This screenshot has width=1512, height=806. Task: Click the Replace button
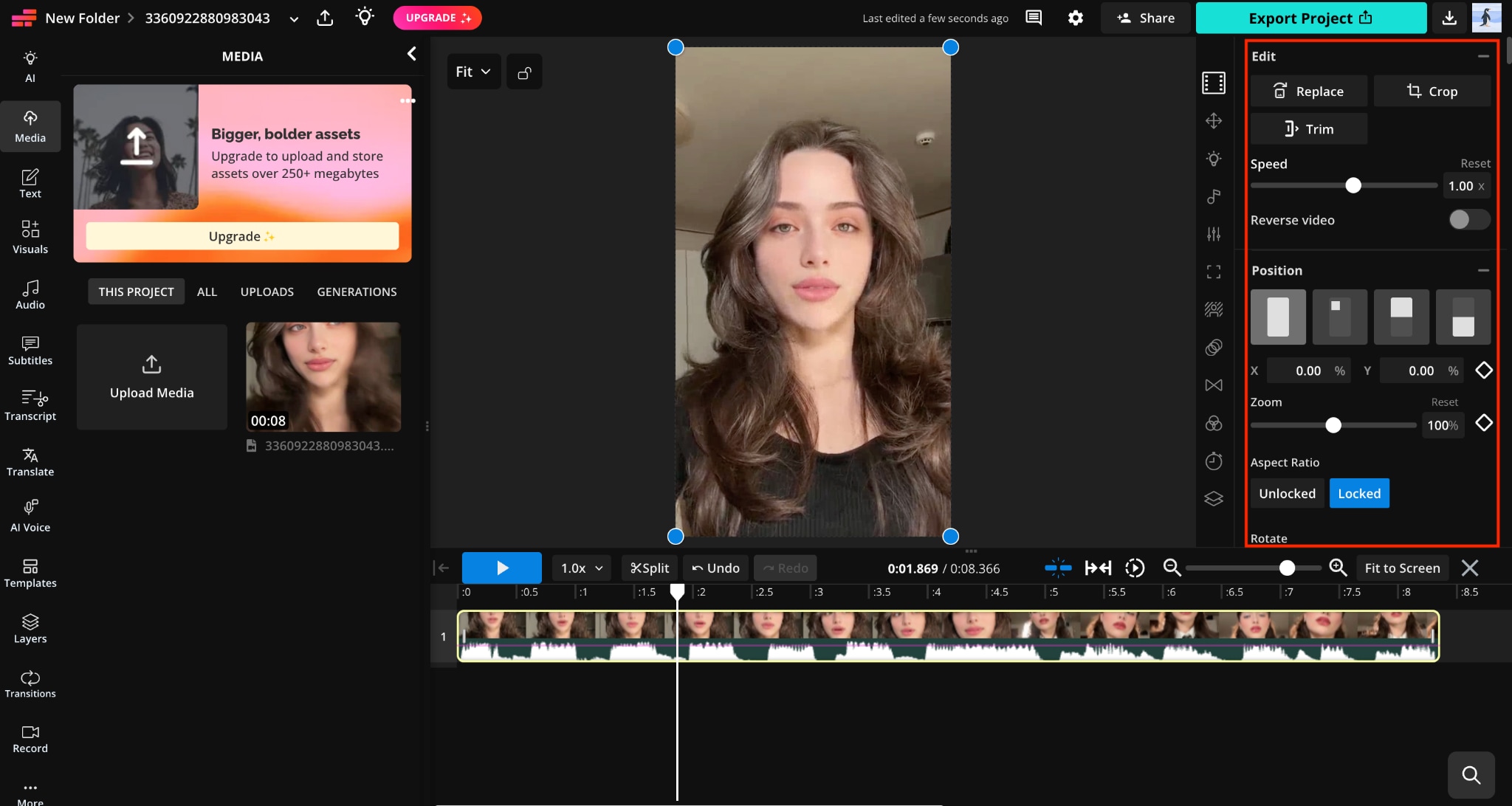[x=1308, y=91]
